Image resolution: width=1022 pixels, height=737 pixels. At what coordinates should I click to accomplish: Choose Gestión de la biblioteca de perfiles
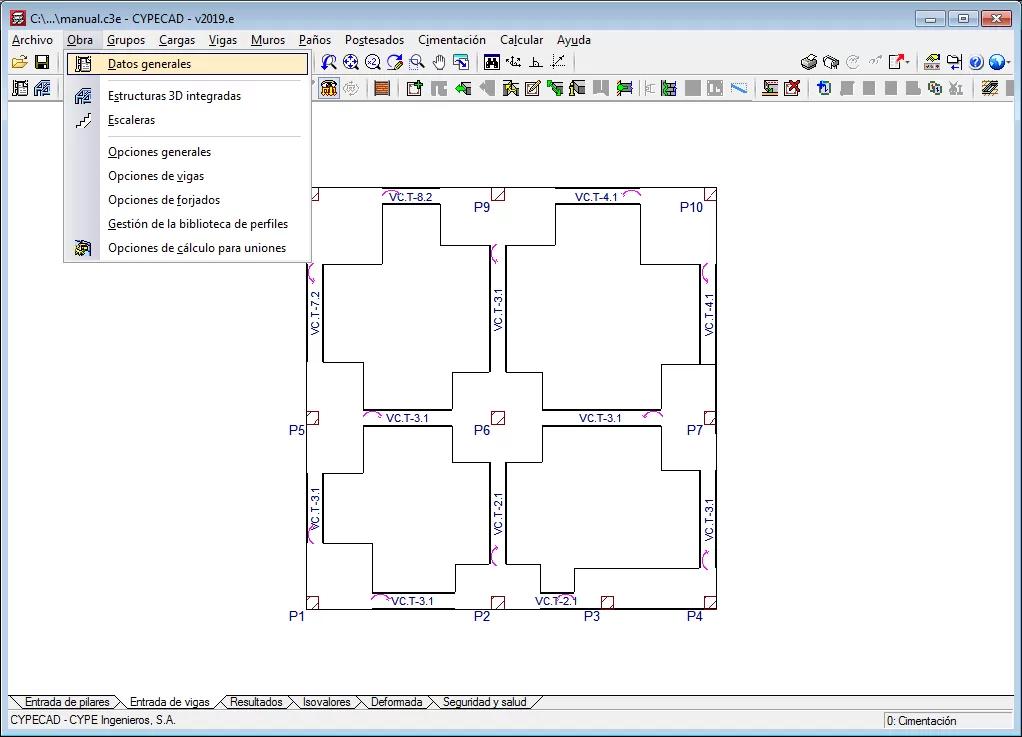click(196, 224)
